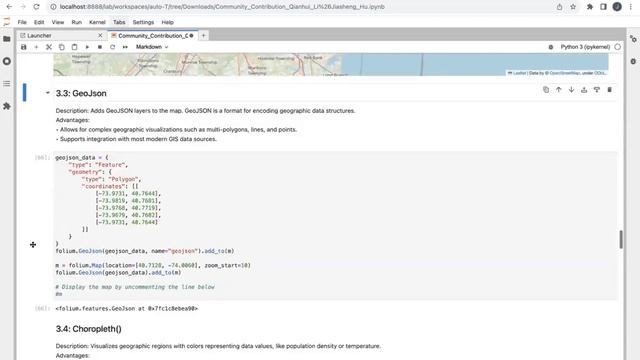Open the Tabs menu
Screen dimensions: 640x360
point(119,22)
